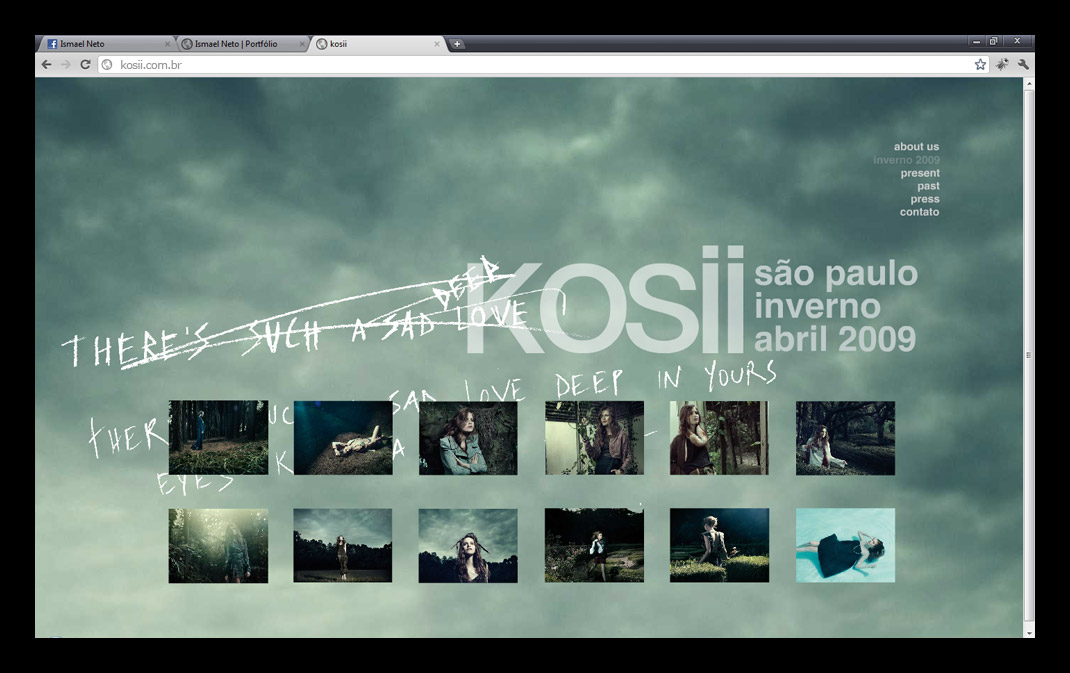The image size is (1070, 673).
Task: Click the browser back arrow
Action: [x=46, y=65]
